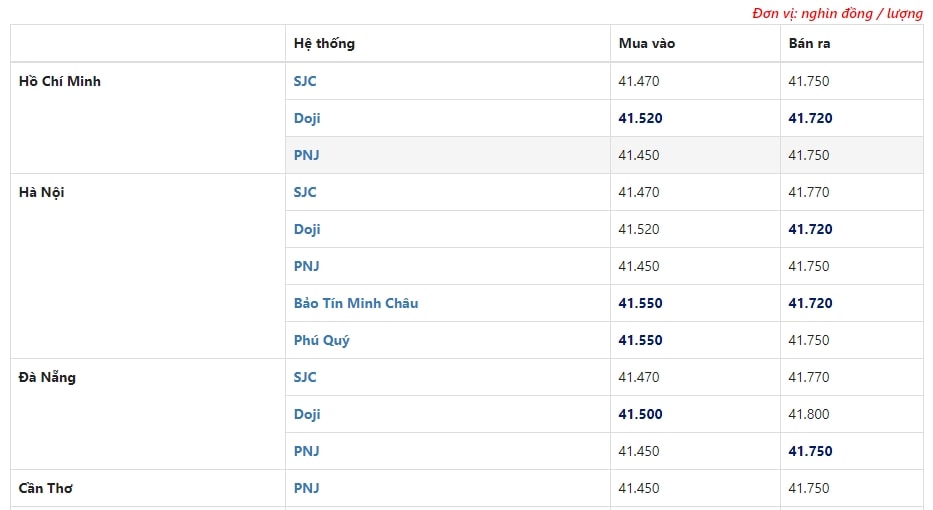
Task: Click the Mua vào column header
Action: (647, 43)
